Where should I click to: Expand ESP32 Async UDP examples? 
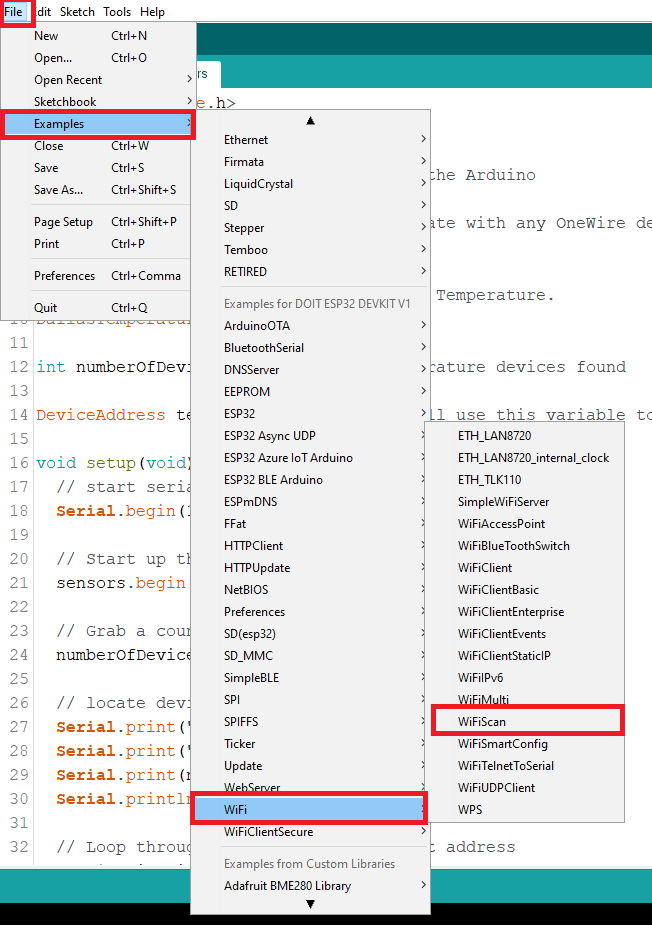[x=310, y=435]
